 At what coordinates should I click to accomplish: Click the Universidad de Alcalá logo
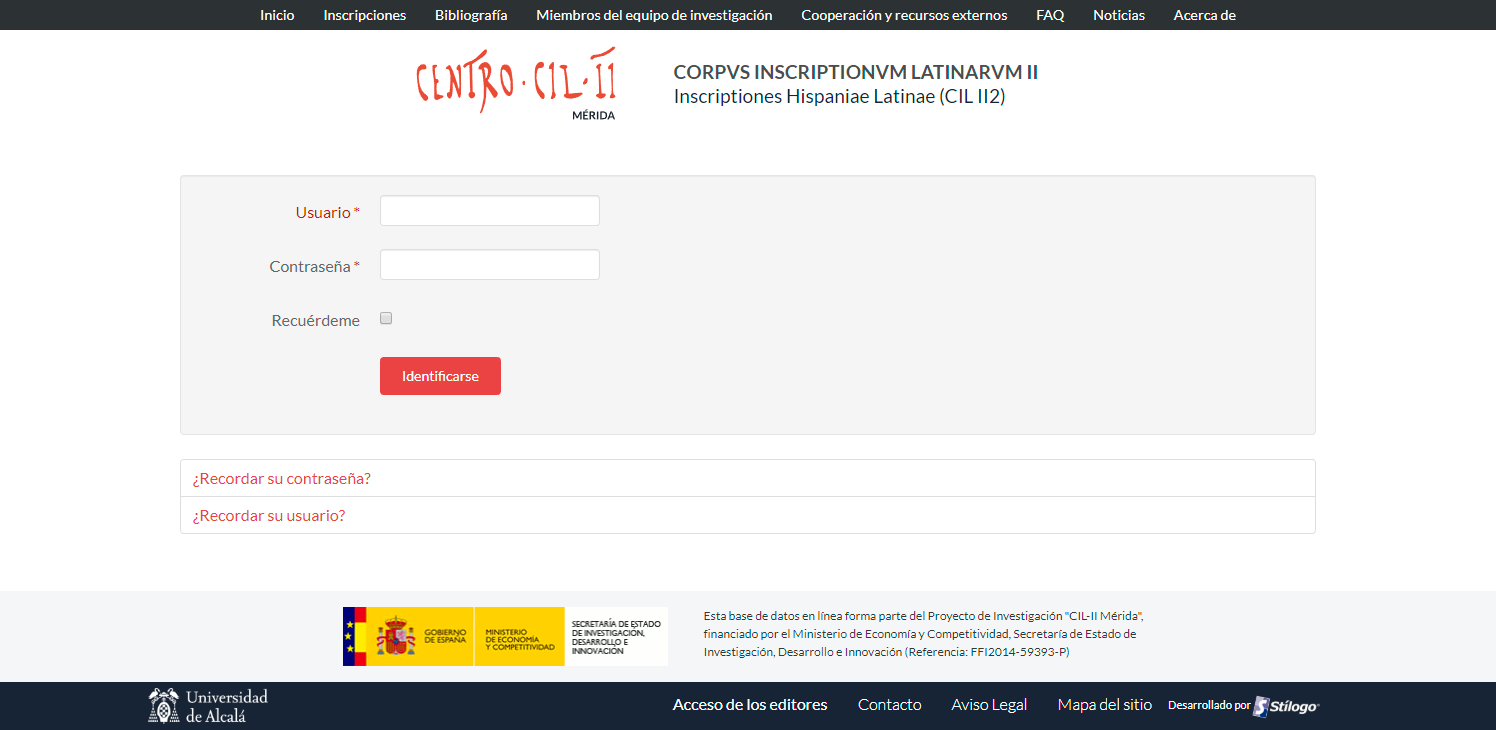208,705
